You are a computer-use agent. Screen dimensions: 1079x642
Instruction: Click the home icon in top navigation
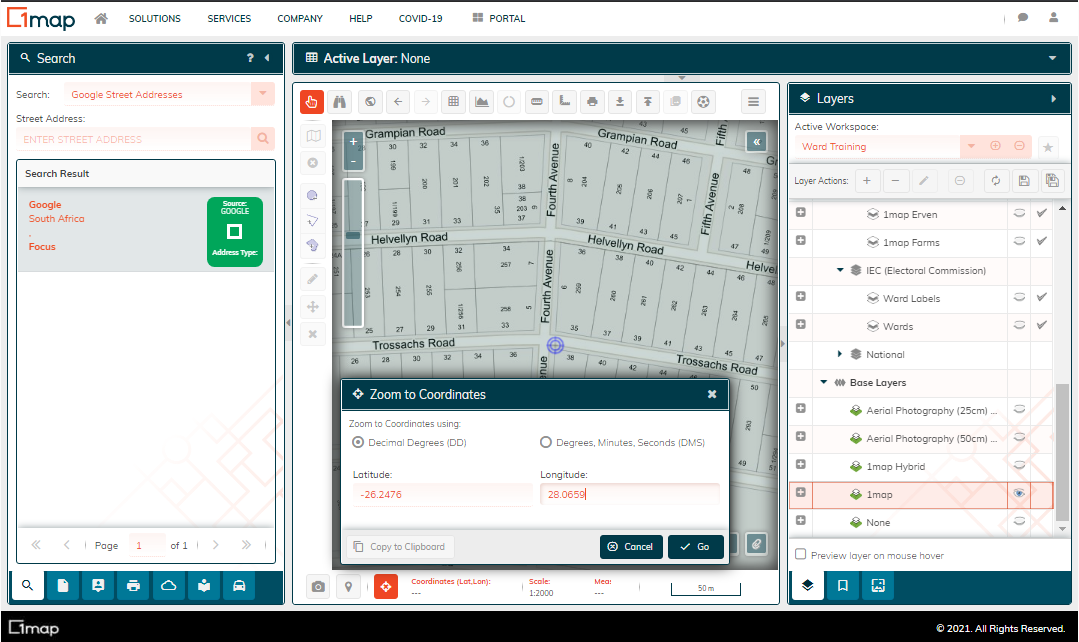(101, 19)
